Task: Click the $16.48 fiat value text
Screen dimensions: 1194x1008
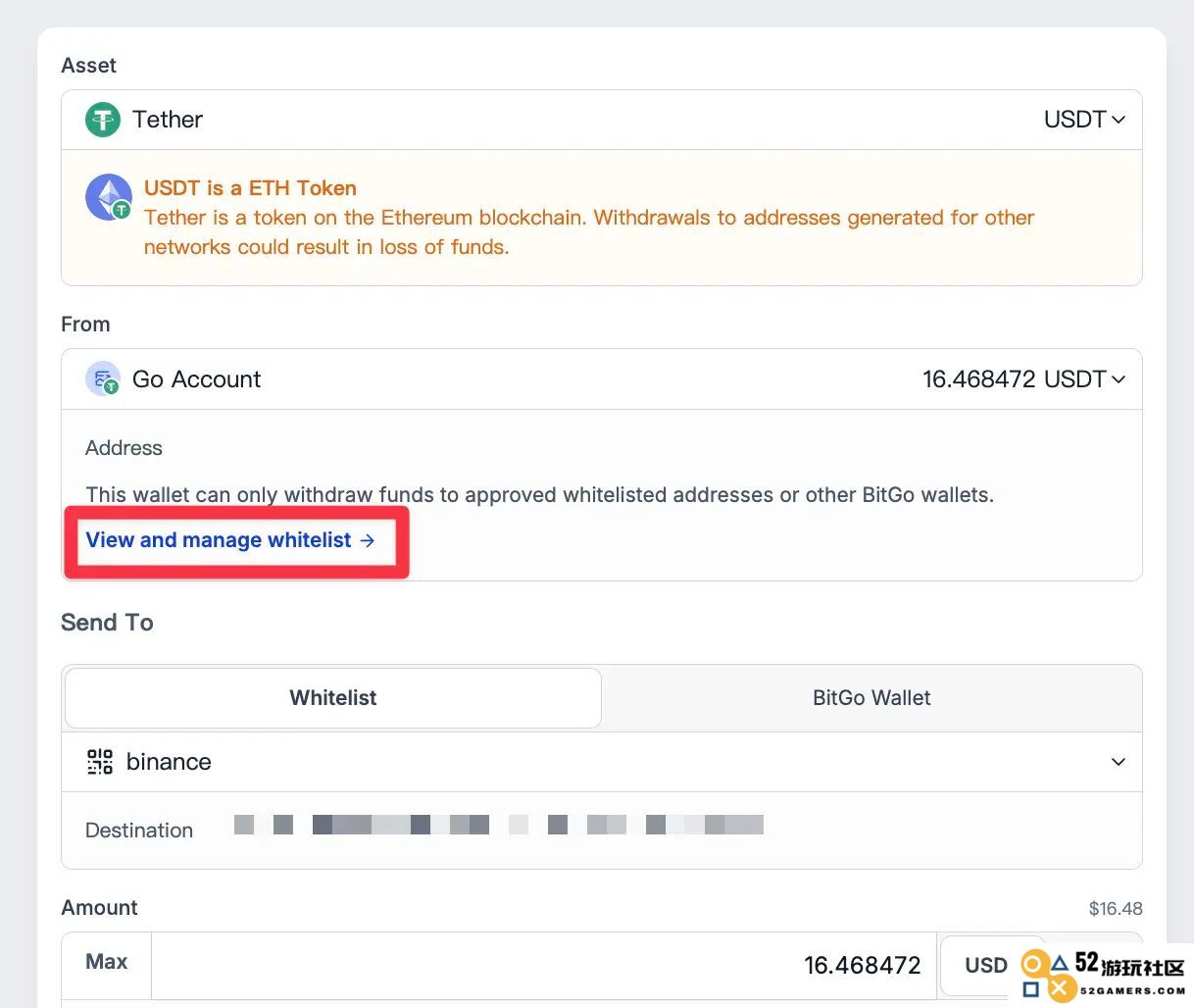Action: 1116,909
